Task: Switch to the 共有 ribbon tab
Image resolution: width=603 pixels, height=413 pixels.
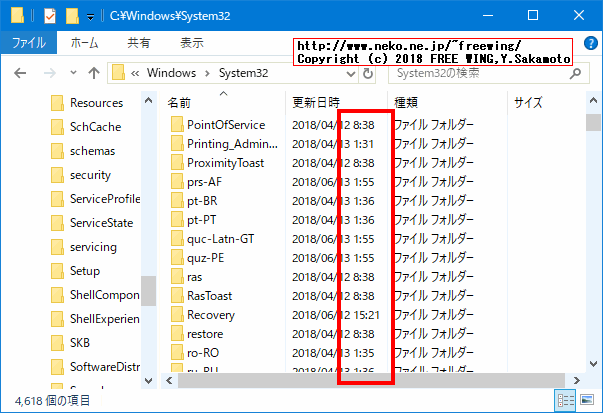Action: tap(139, 43)
